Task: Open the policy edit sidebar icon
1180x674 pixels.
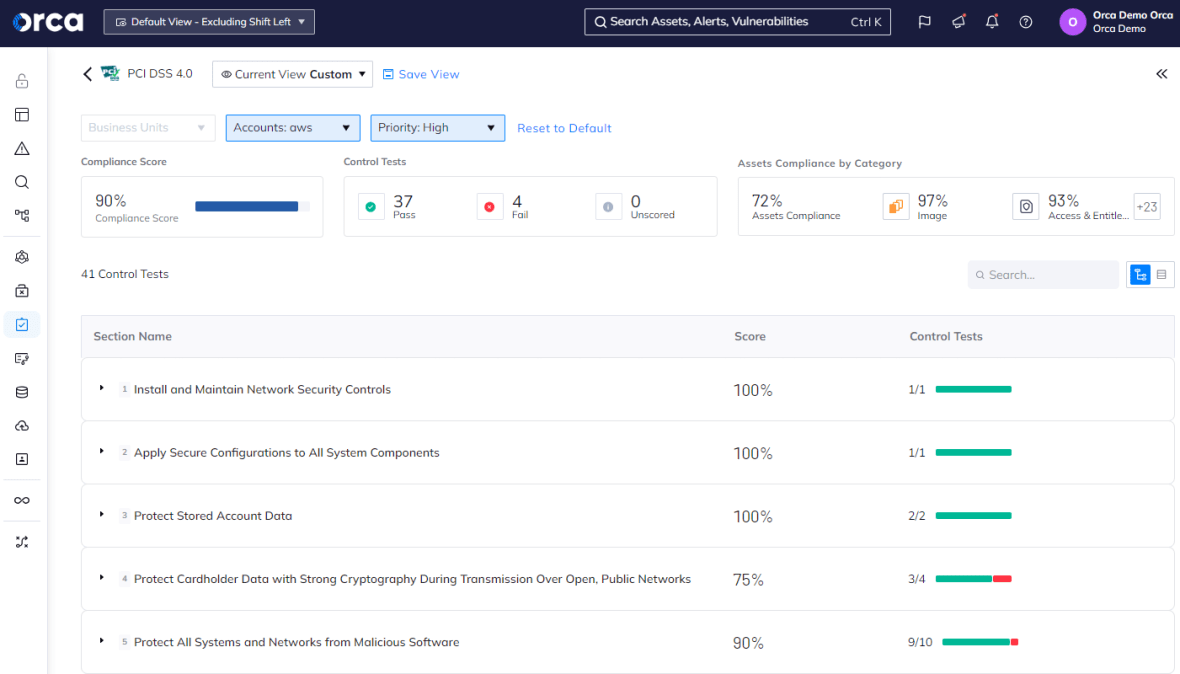Action: 22,358
